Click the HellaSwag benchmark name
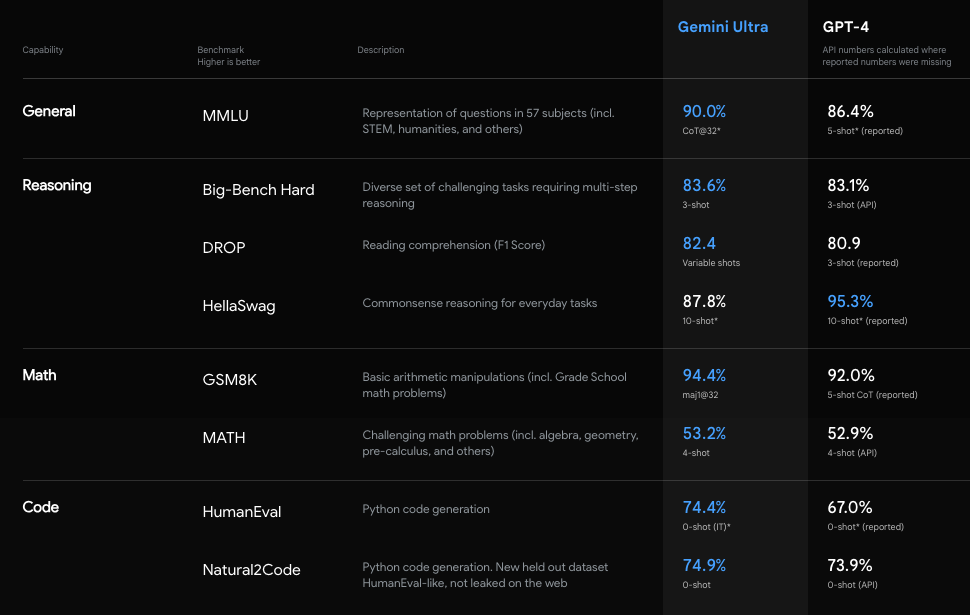This screenshot has width=970, height=615. [x=238, y=306]
